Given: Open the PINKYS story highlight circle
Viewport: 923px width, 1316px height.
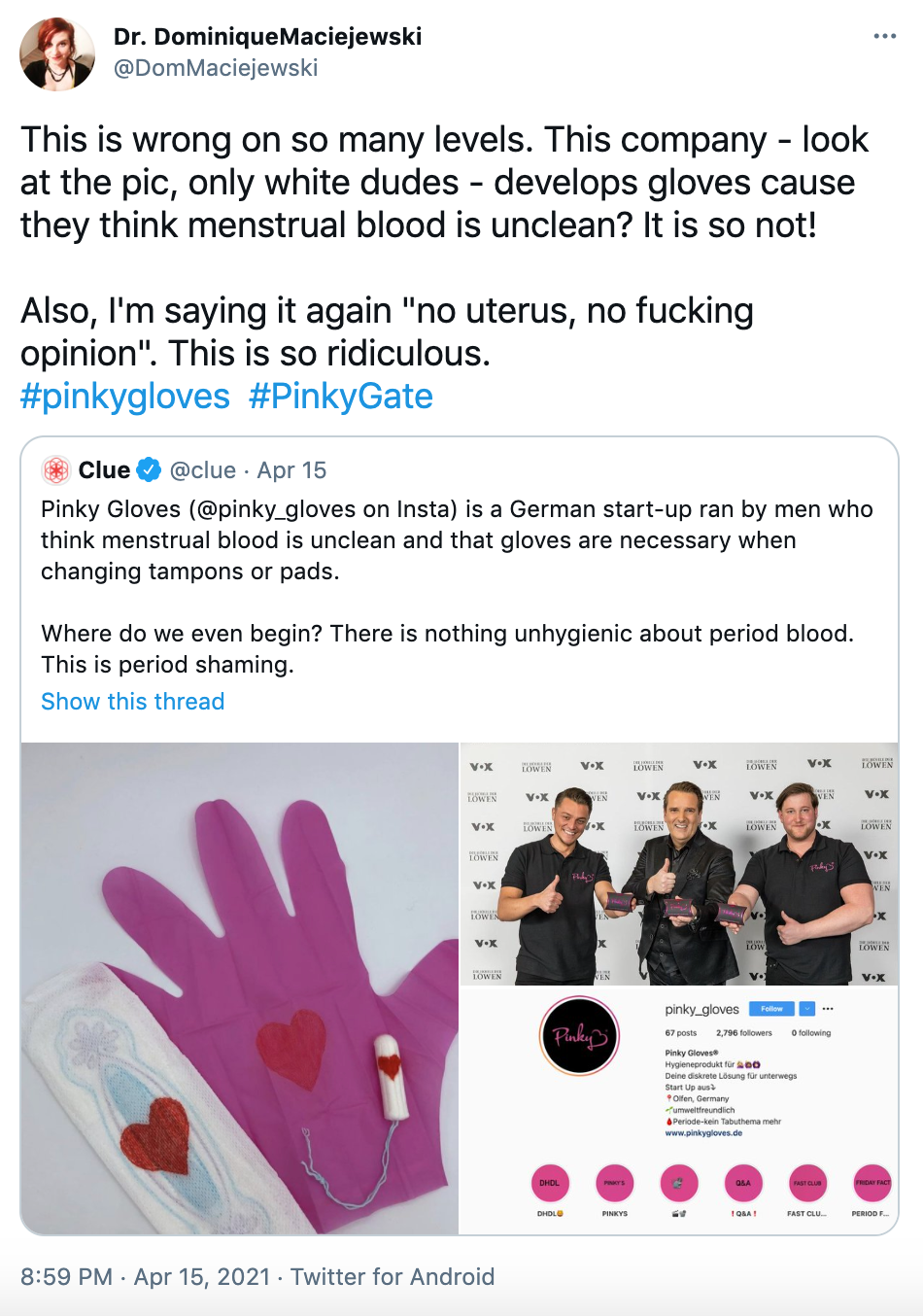Looking at the screenshot, I should coord(614,1183).
